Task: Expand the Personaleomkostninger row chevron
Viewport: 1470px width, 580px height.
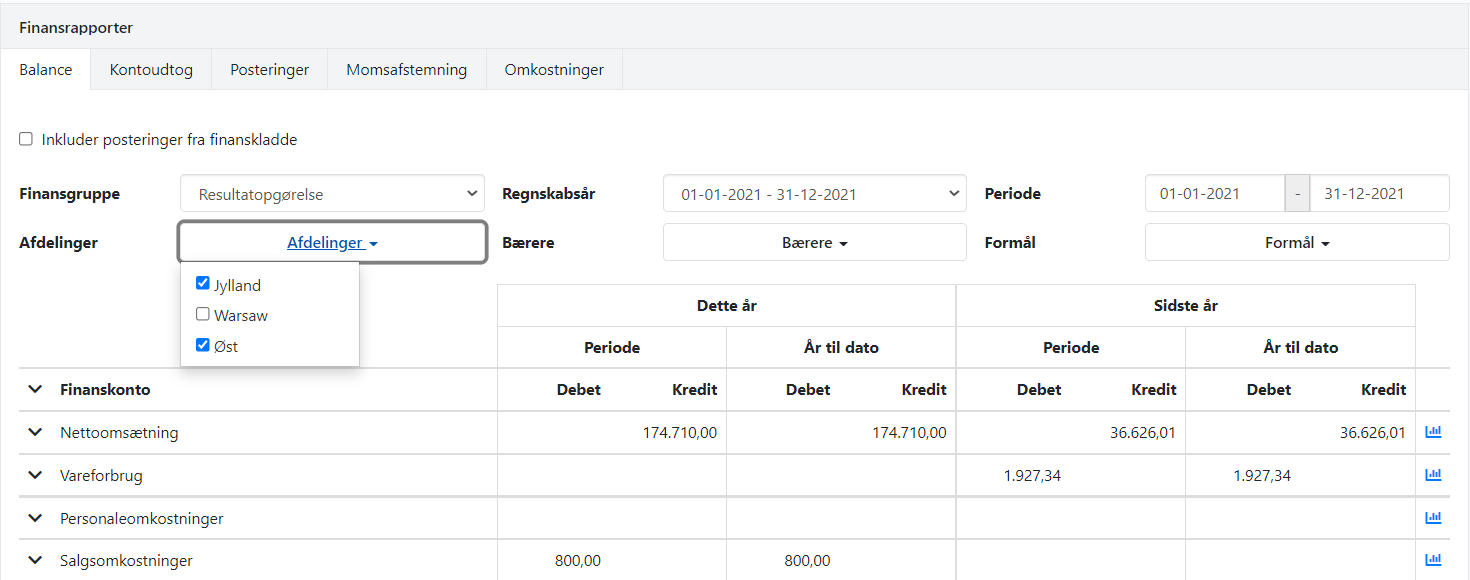Action: tap(36, 519)
